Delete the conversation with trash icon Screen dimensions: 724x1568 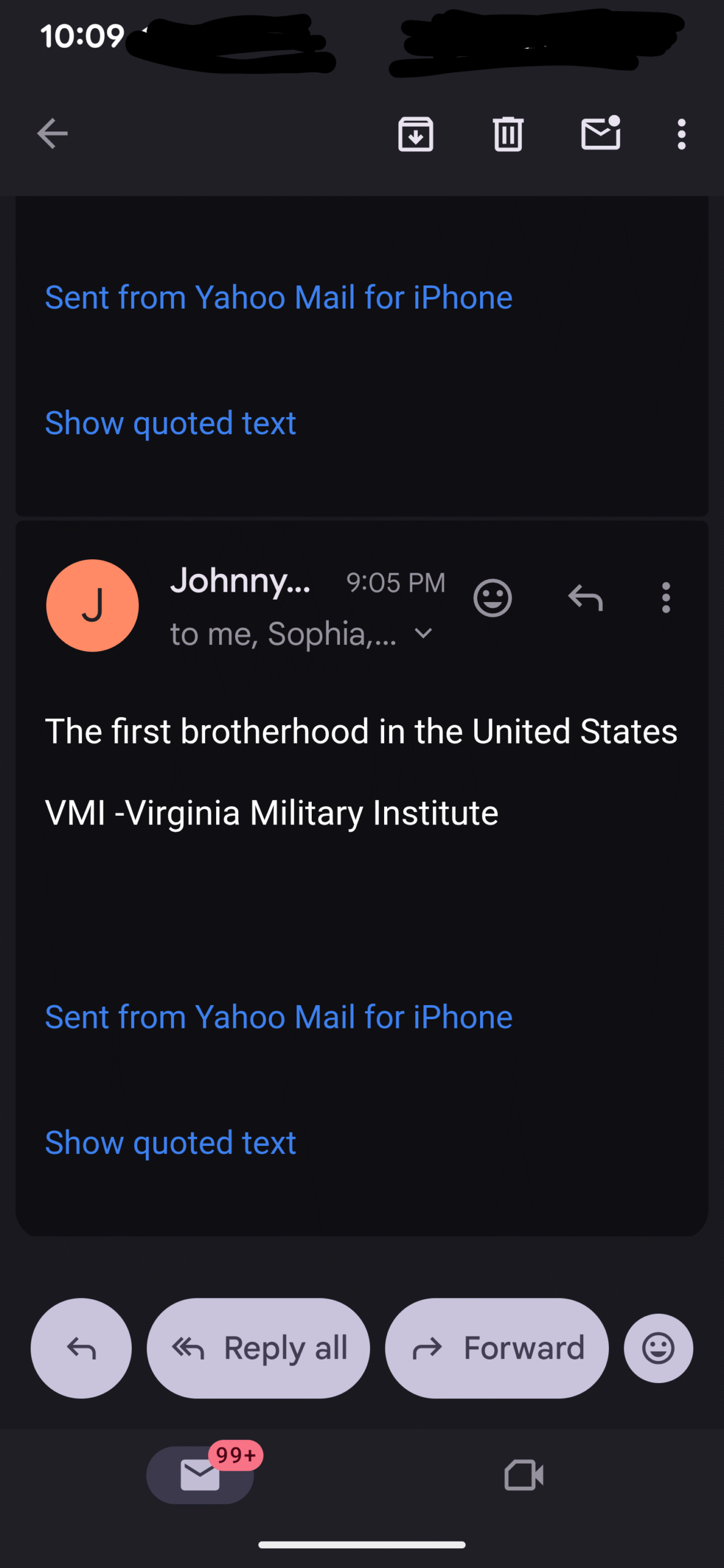[508, 134]
